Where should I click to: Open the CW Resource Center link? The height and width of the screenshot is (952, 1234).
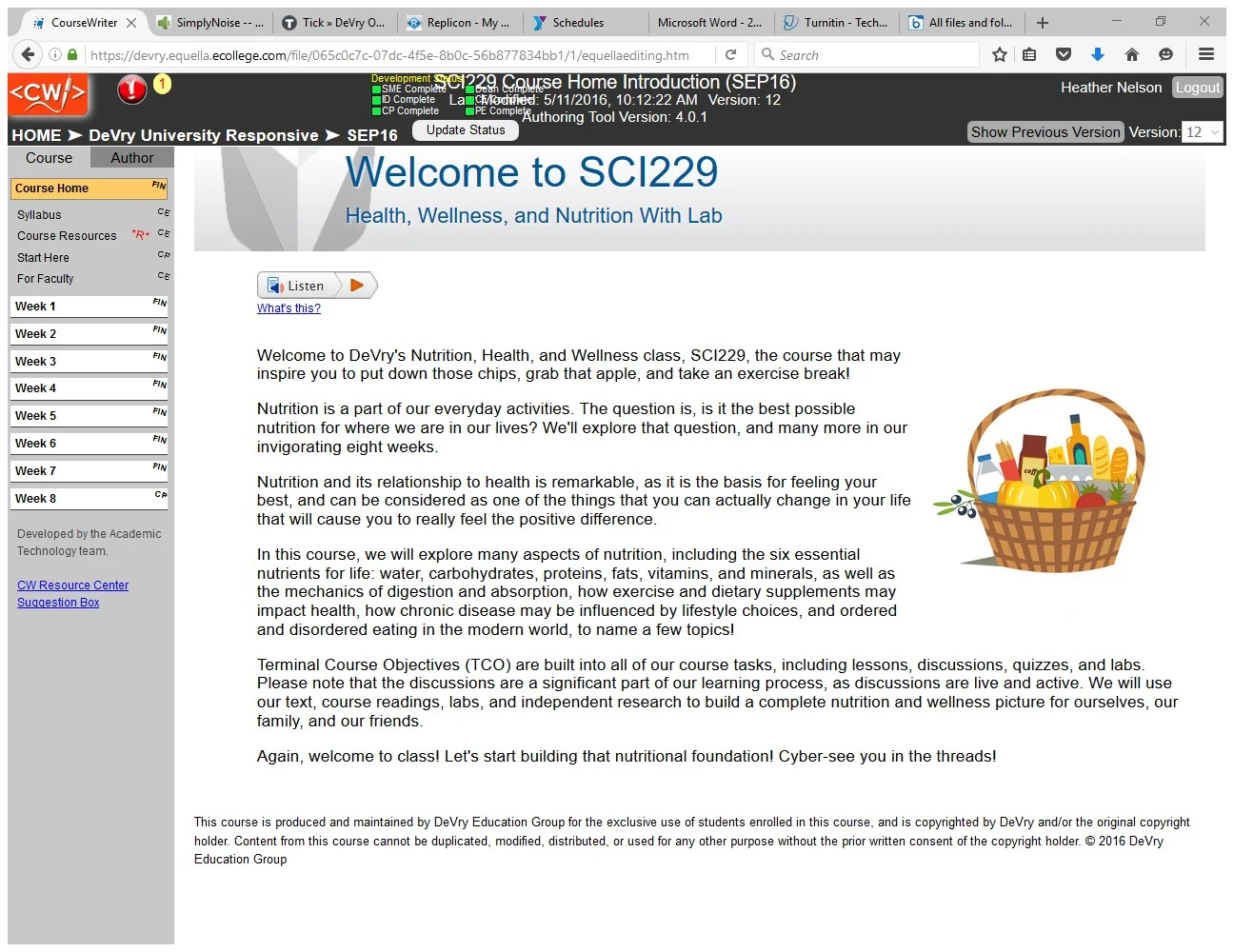[x=72, y=585]
